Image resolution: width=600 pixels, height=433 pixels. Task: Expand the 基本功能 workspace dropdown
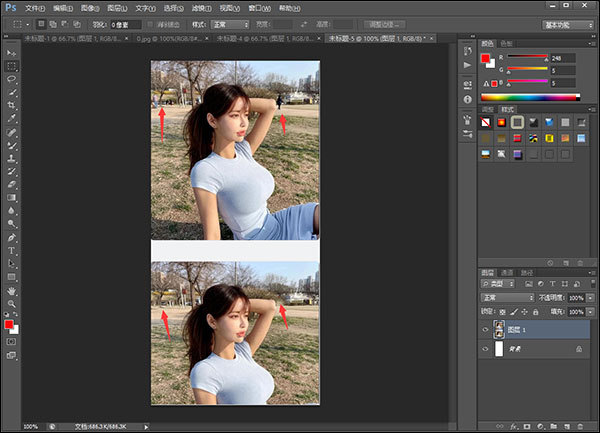point(568,23)
